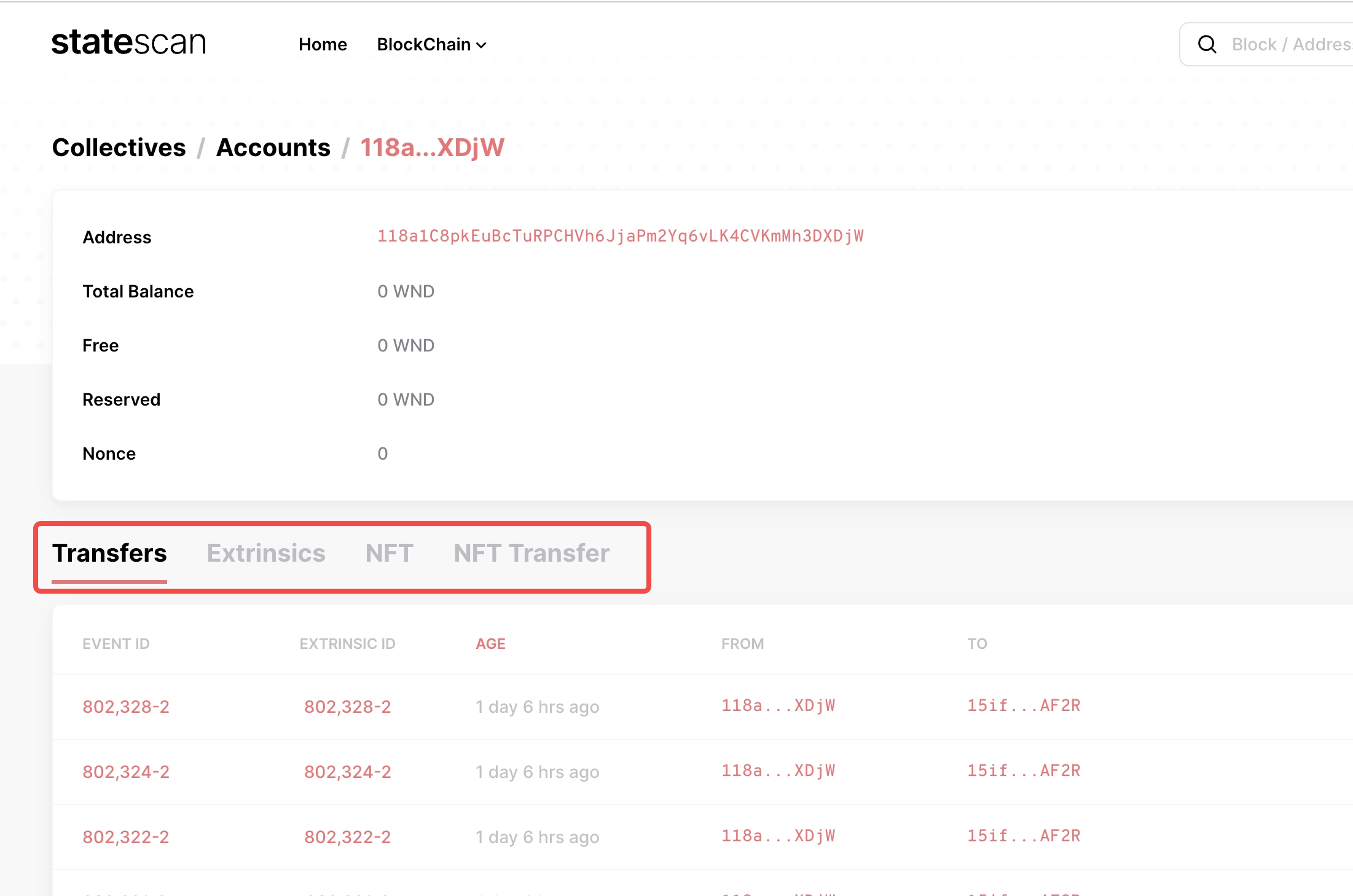Open event ID 802,324-2
The width and height of the screenshot is (1353, 896).
[126, 772]
